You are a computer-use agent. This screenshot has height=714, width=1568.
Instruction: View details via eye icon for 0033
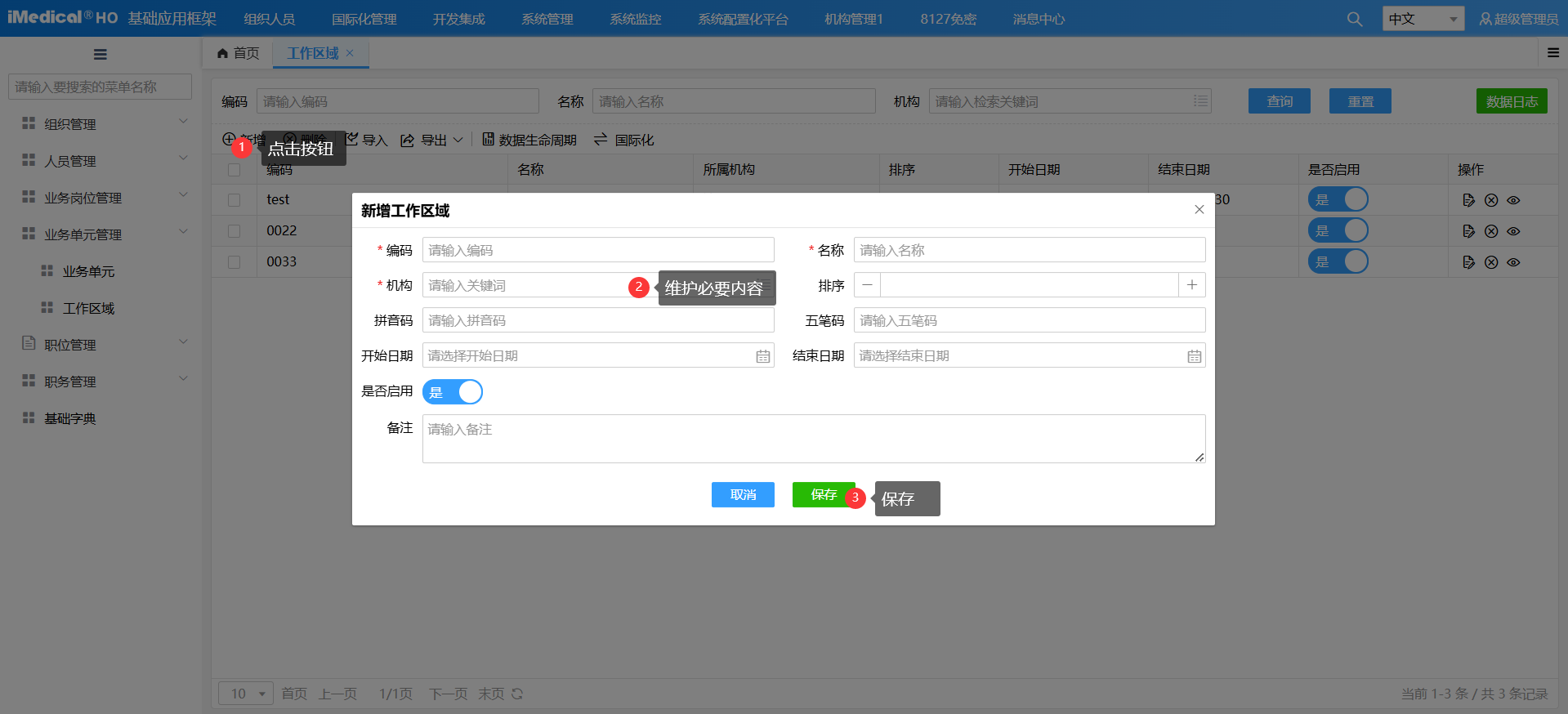[x=1513, y=262]
